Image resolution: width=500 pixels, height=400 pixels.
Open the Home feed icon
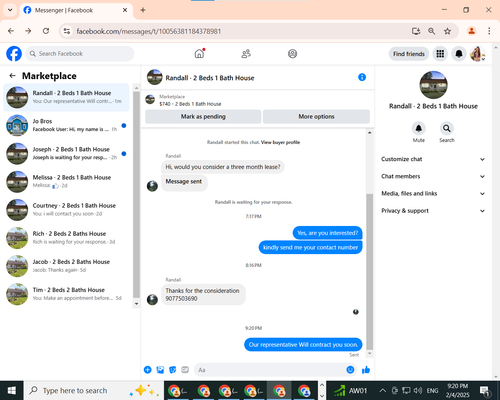click(199, 53)
